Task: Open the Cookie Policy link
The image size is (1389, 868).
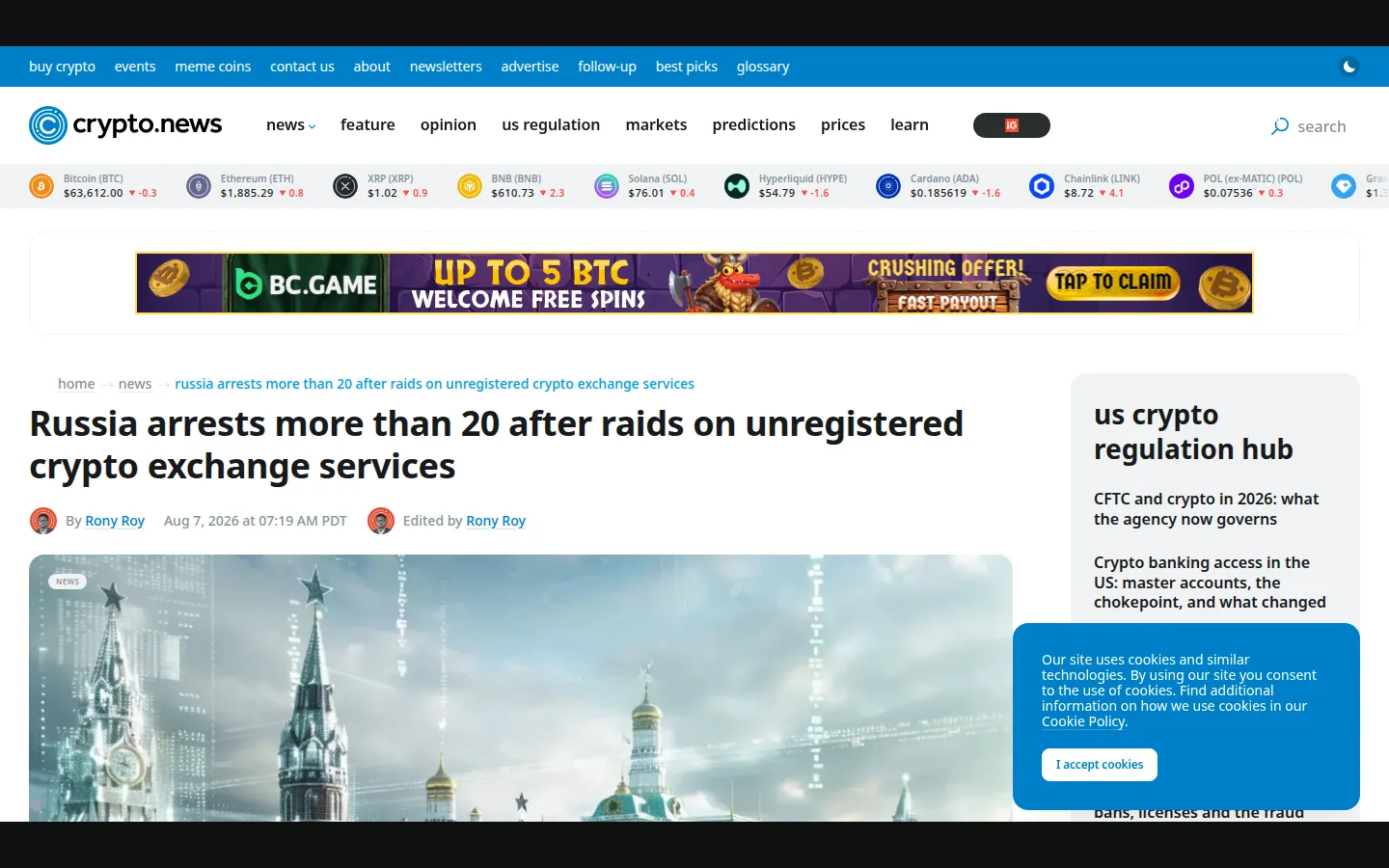Action: pyautogui.click(x=1083, y=721)
